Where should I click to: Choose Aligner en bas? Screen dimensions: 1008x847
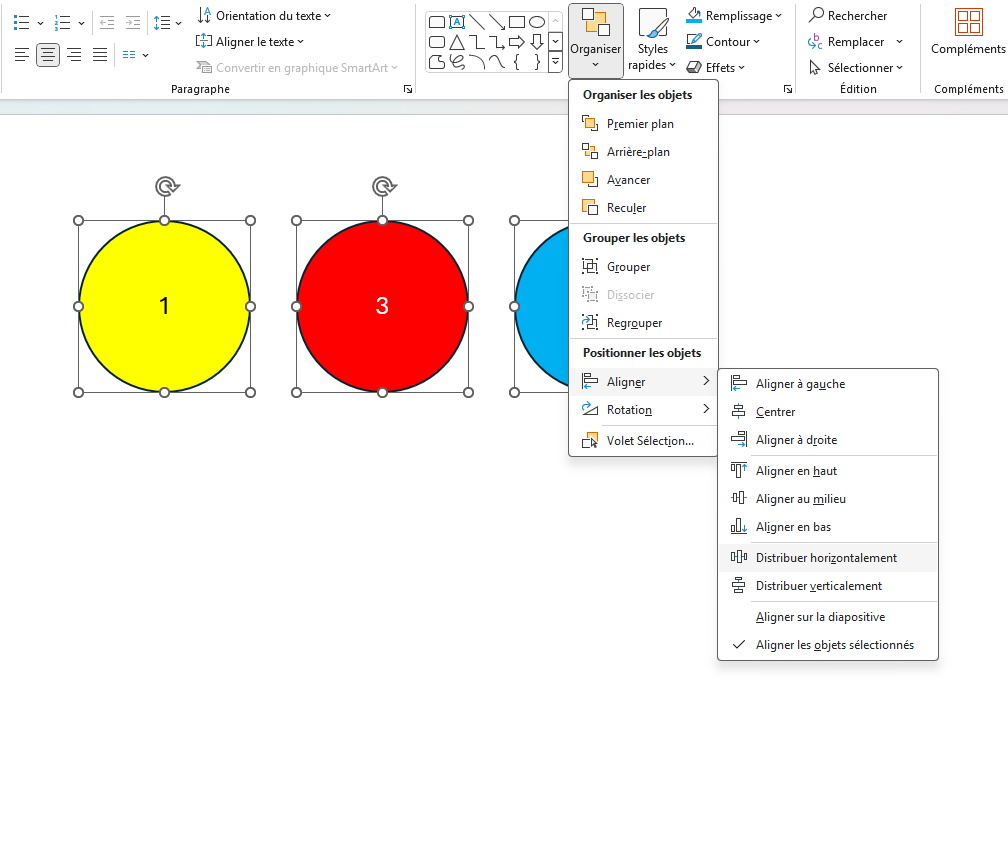coord(828,527)
